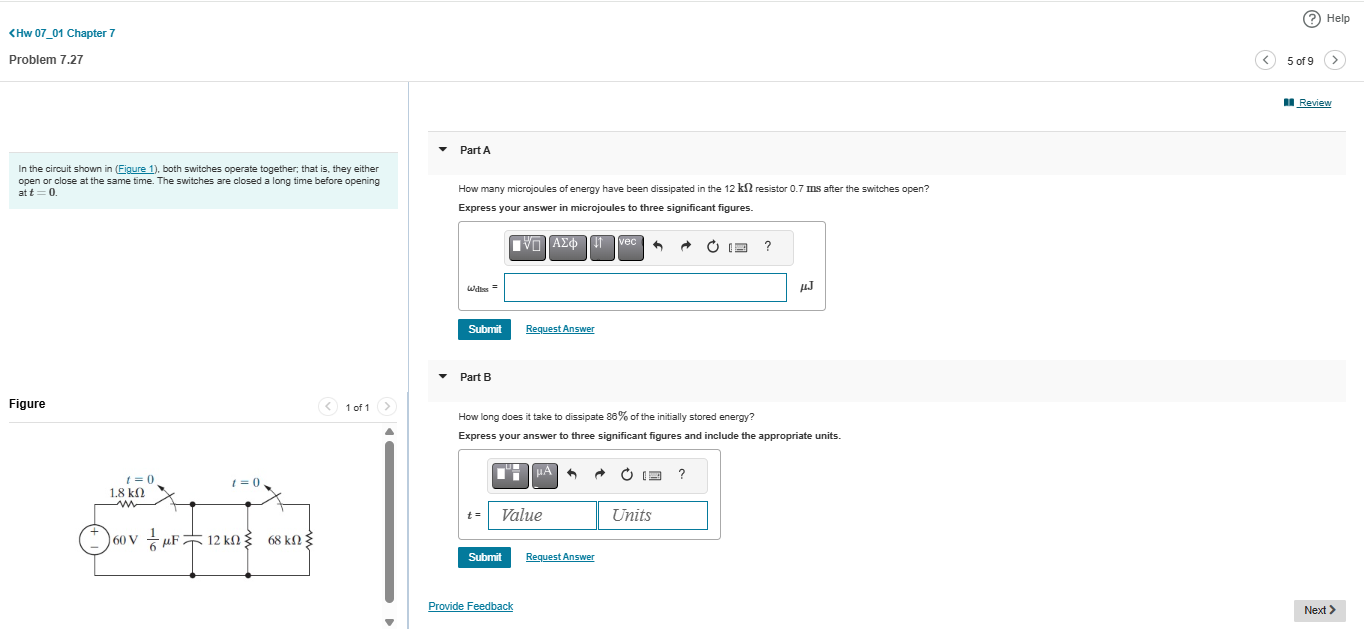Click the figure panel vertical scrollbar
Screen dimensions: 1364x629
click(390, 522)
